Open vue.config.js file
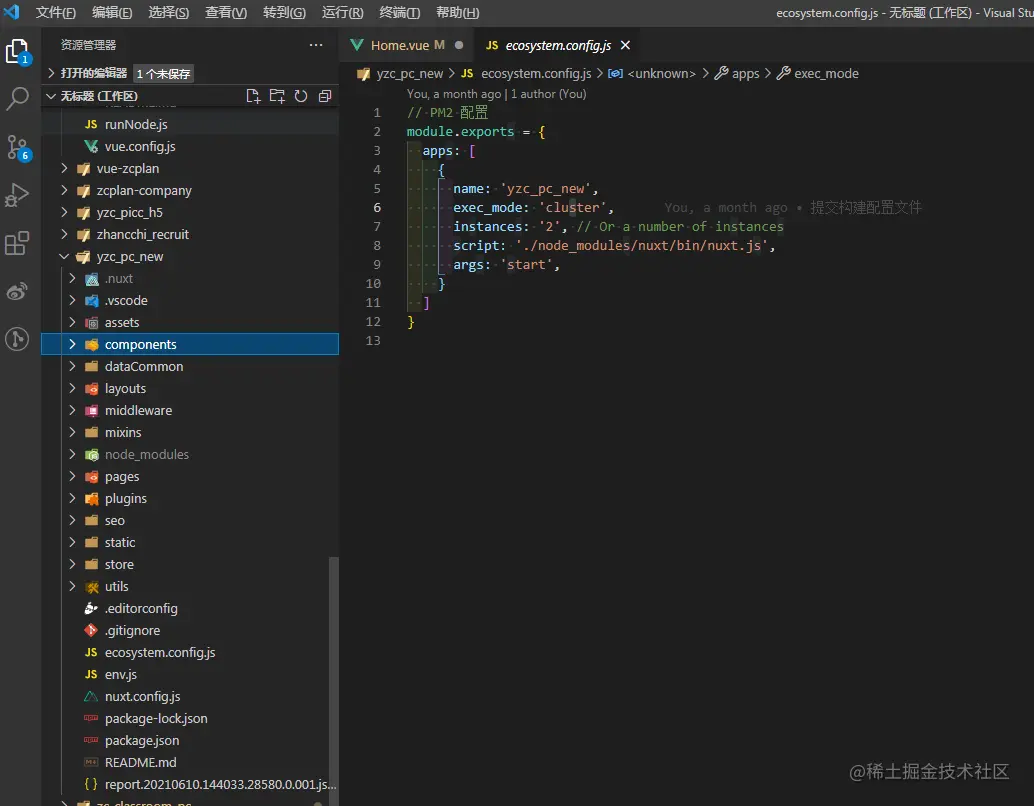 click(x=140, y=146)
